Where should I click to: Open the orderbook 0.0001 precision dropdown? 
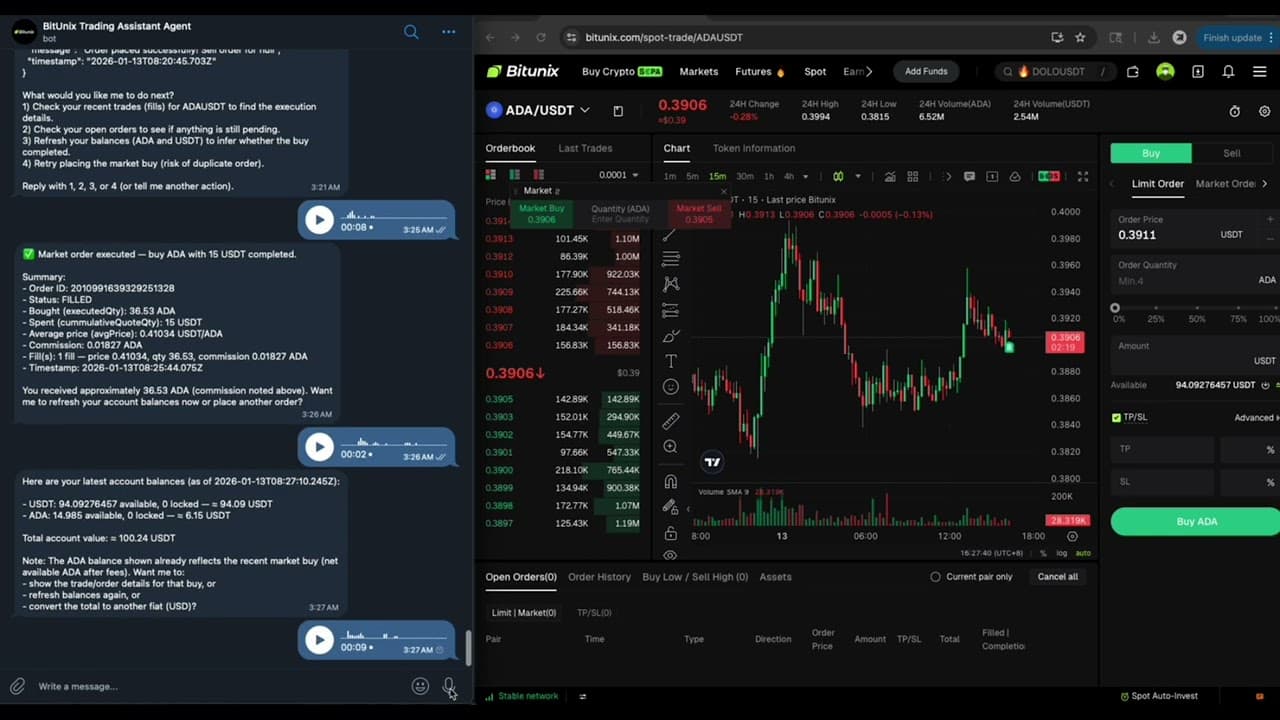[618, 175]
